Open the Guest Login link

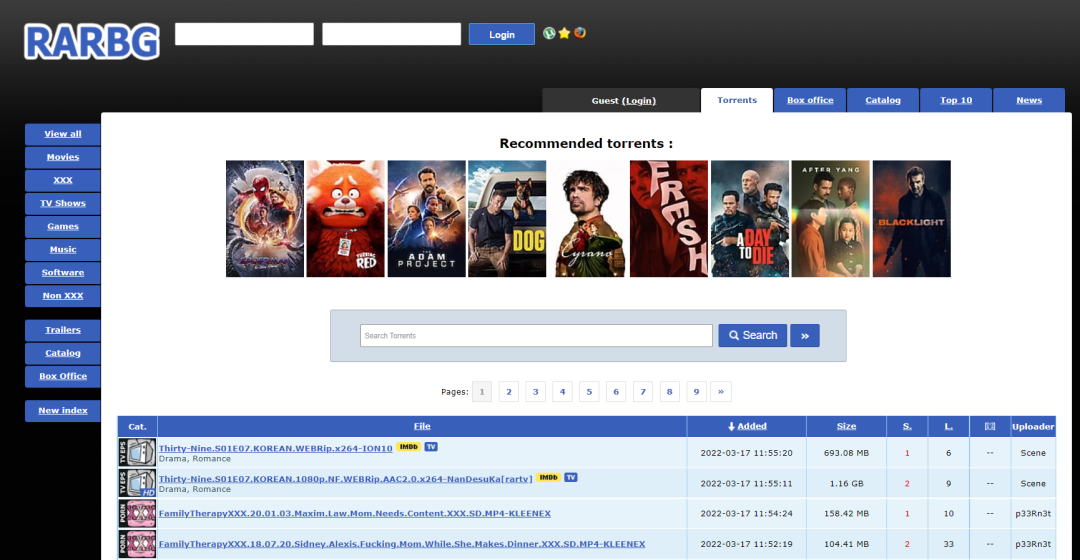tap(639, 101)
